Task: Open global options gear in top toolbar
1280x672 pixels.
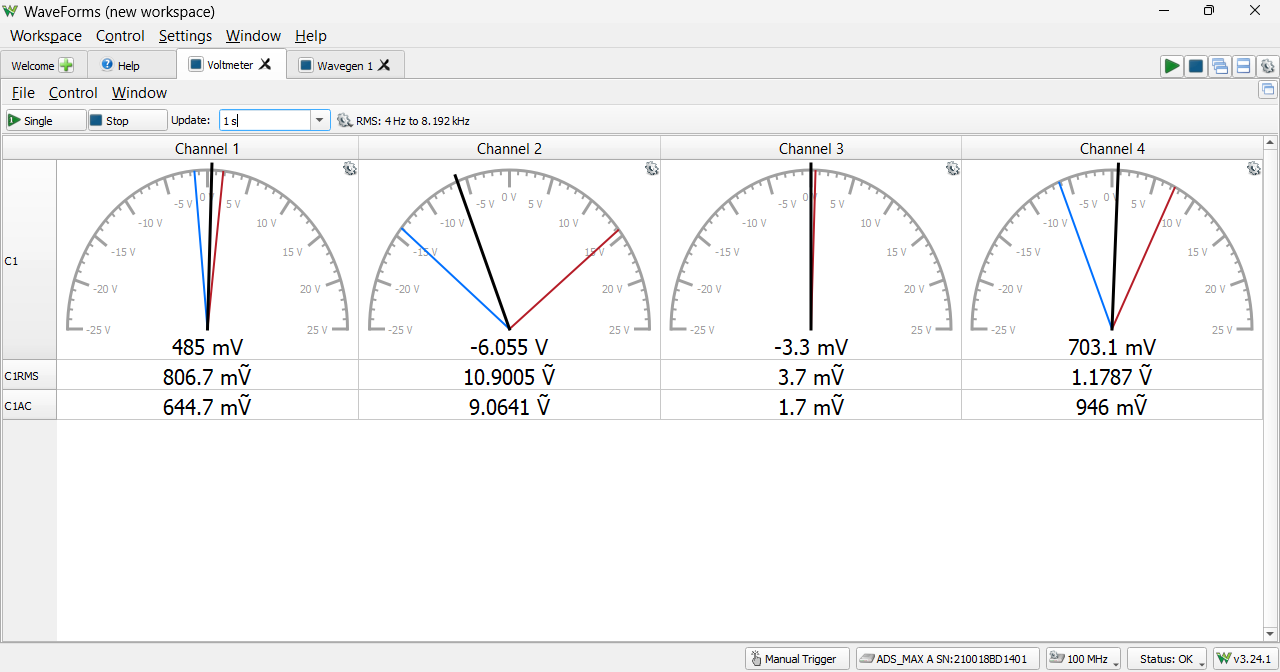Action: pyautogui.click(x=1267, y=66)
